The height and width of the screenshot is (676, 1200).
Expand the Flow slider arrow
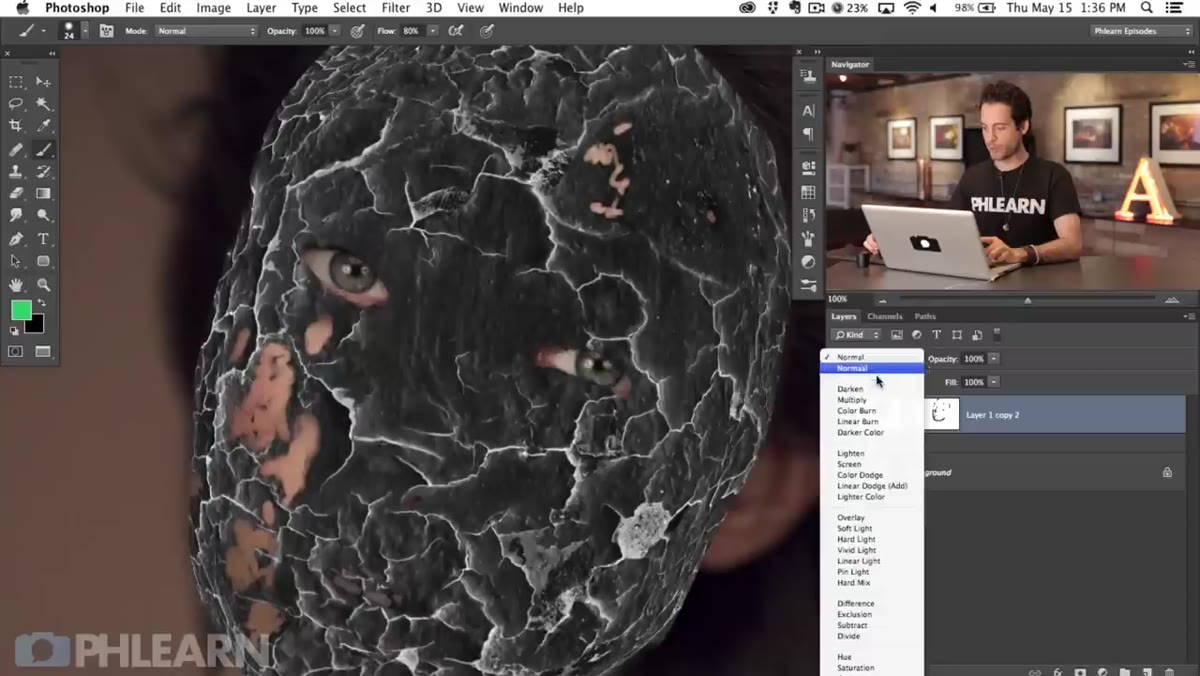coord(433,31)
